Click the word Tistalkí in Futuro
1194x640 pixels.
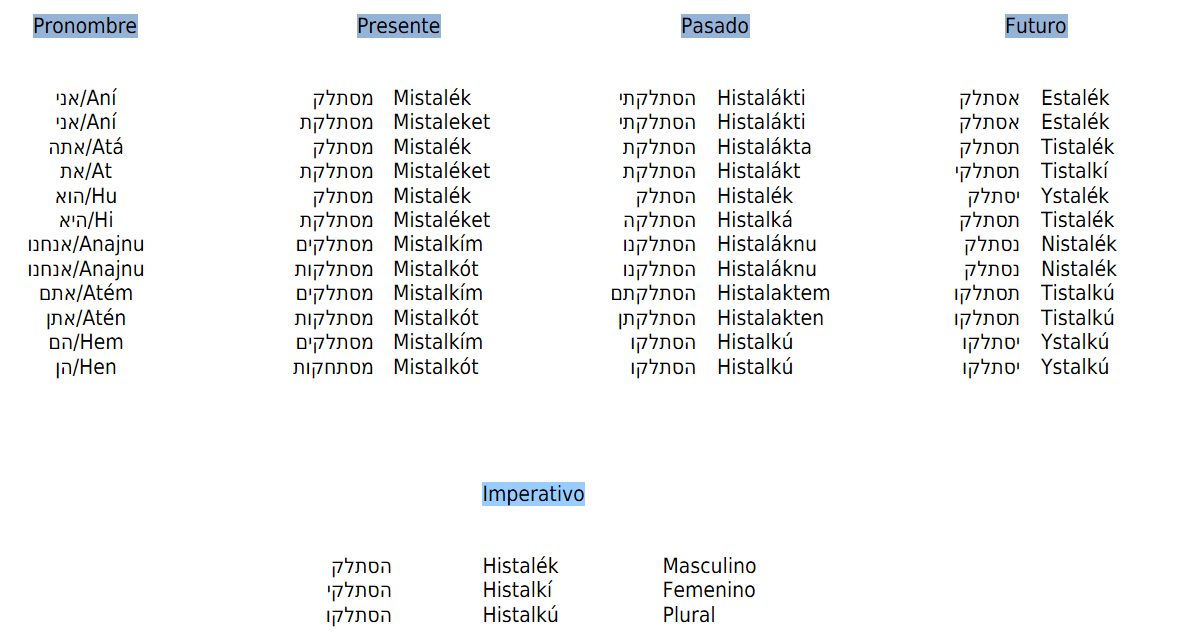(1074, 171)
